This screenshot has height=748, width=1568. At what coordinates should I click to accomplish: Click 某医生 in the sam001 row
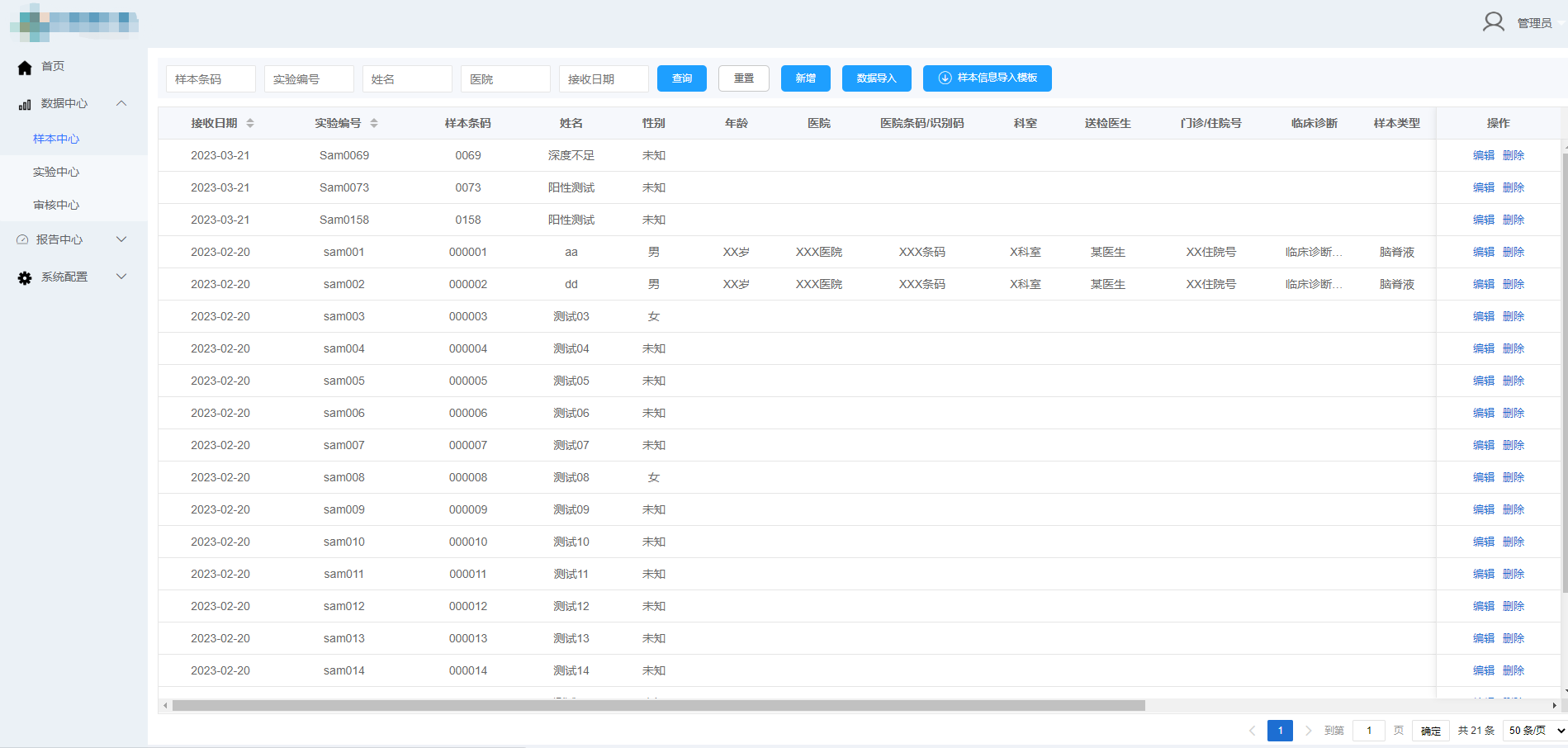pyautogui.click(x=1108, y=252)
